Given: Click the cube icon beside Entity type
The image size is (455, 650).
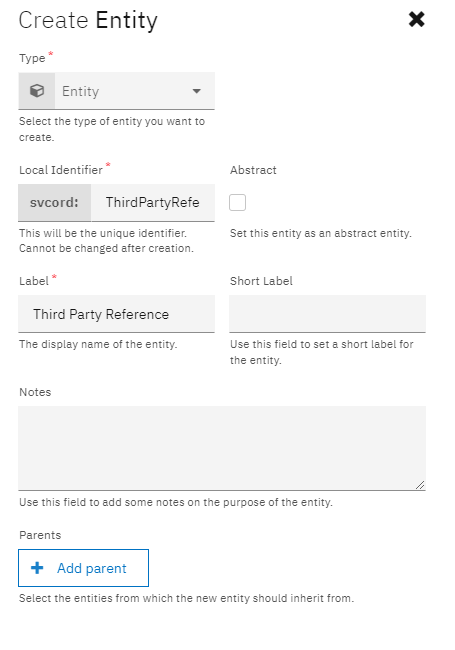Looking at the screenshot, I should pyautogui.click(x=37, y=91).
